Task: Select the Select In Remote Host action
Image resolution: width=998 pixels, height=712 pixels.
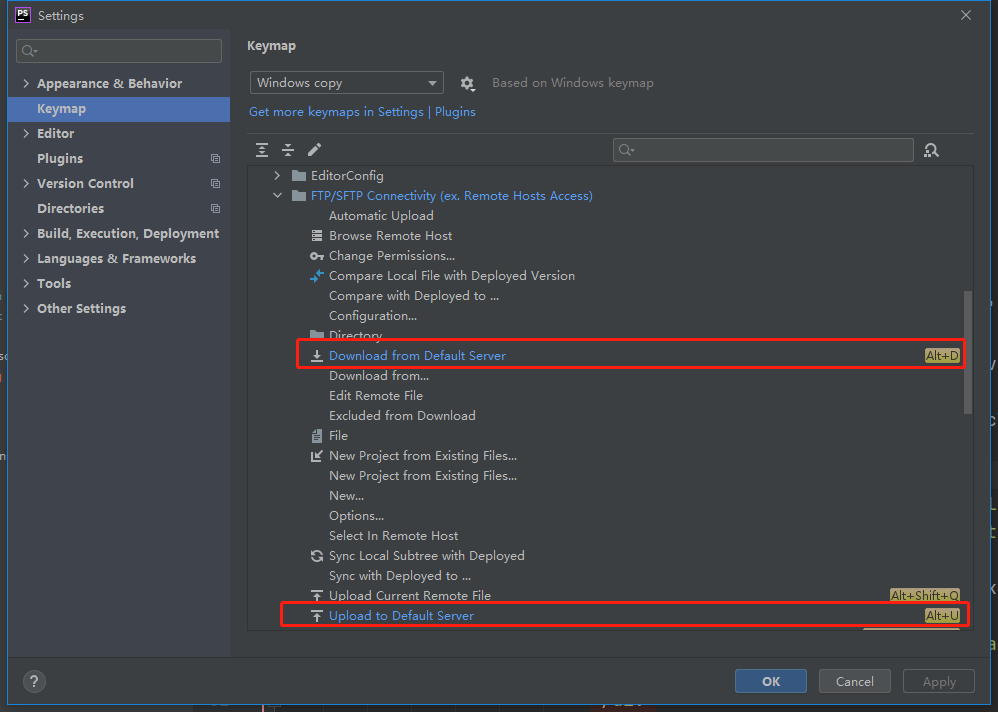Action: point(393,536)
